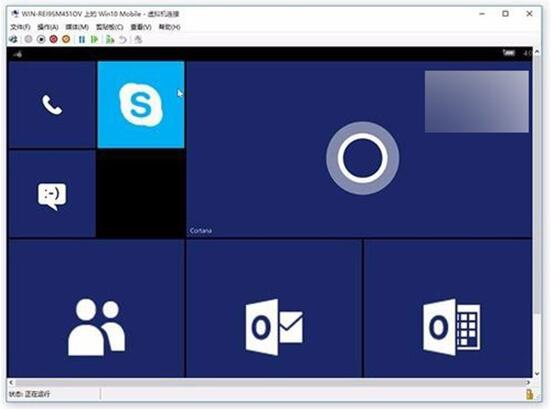Click the vertical scrollbar up arrow
This screenshot has width=551, height=409.
click(537, 52)
